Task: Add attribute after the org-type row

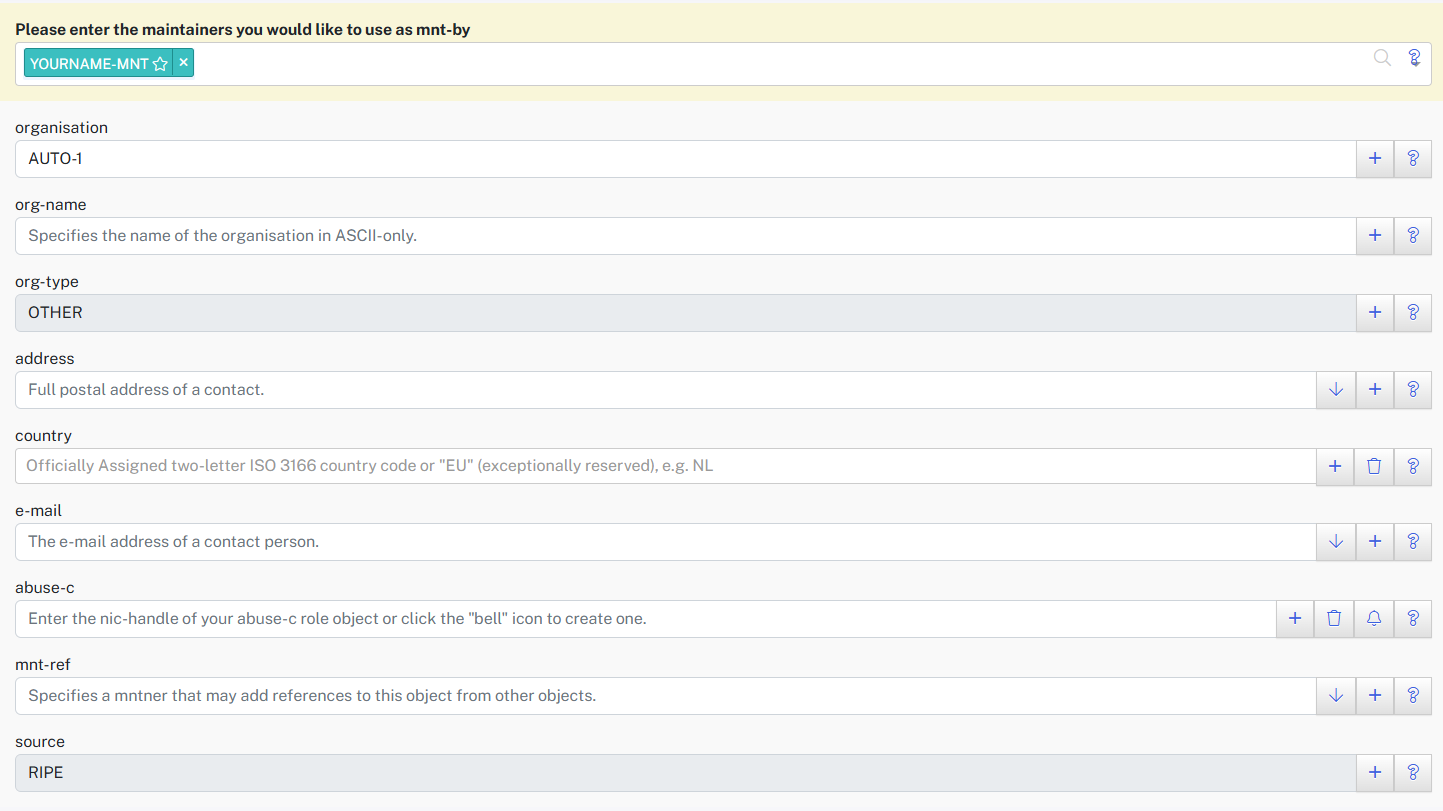Action: click(1375, 313)
